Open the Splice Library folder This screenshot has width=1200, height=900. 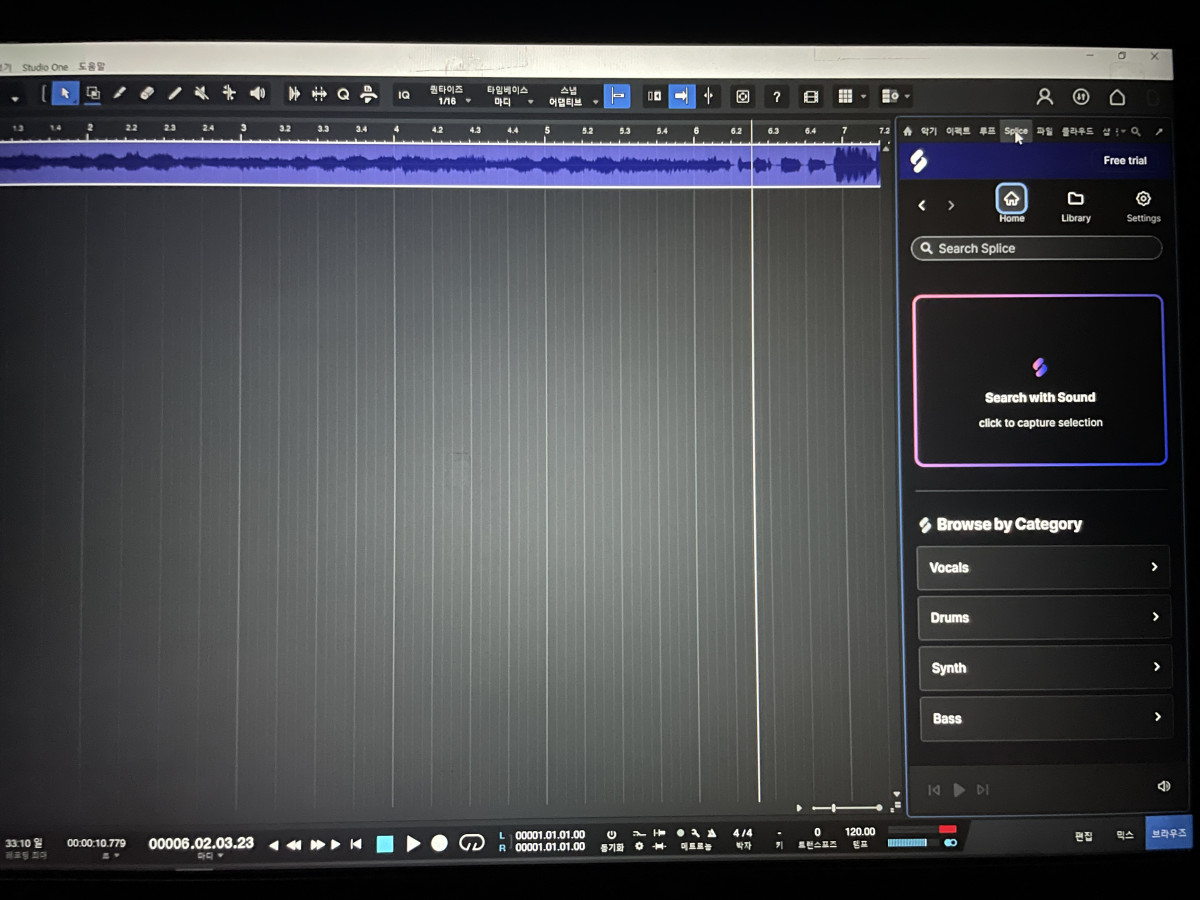coord(1075,206)
